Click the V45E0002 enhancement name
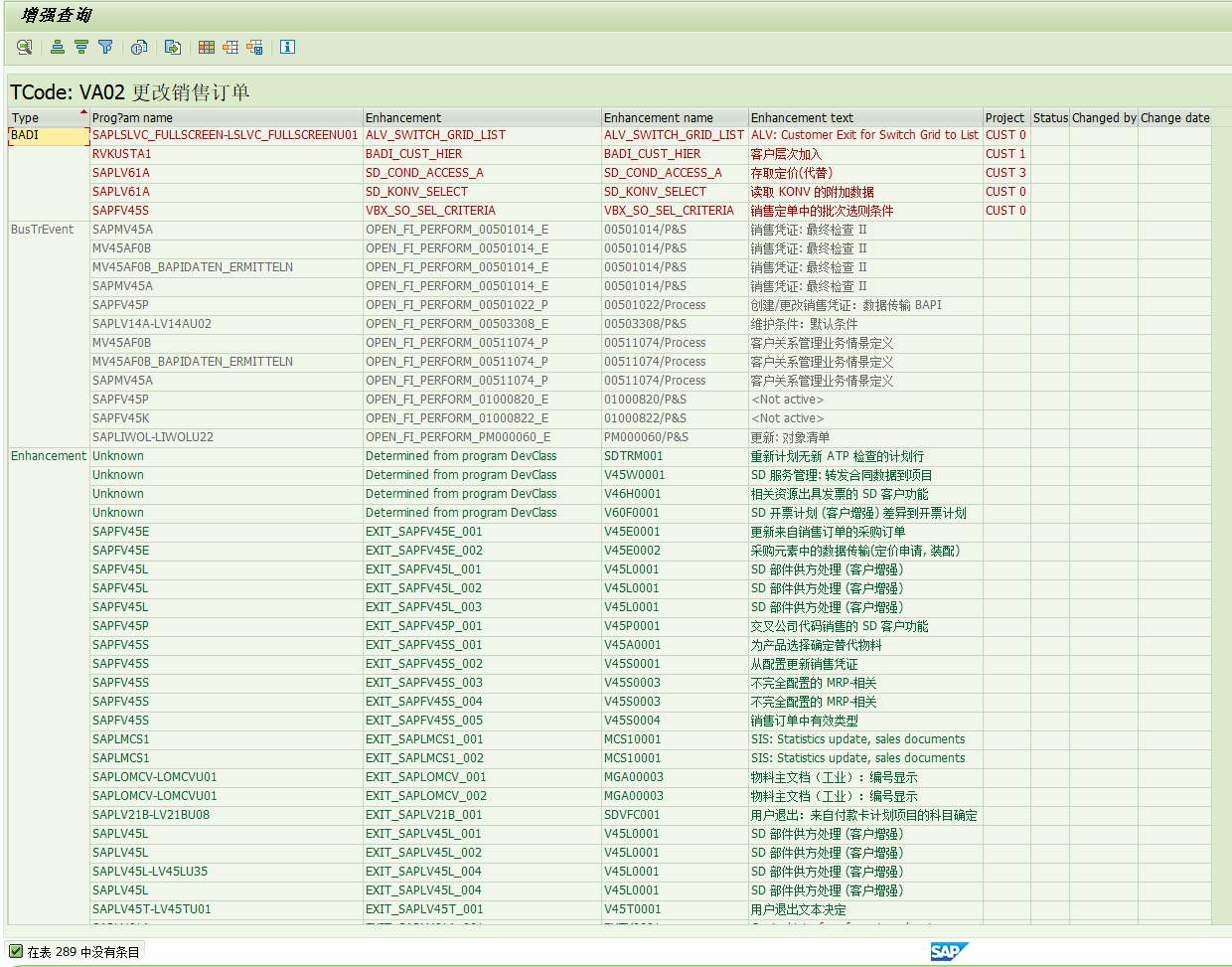This screenshot has width=1232, height=967. tap(675, 551)
